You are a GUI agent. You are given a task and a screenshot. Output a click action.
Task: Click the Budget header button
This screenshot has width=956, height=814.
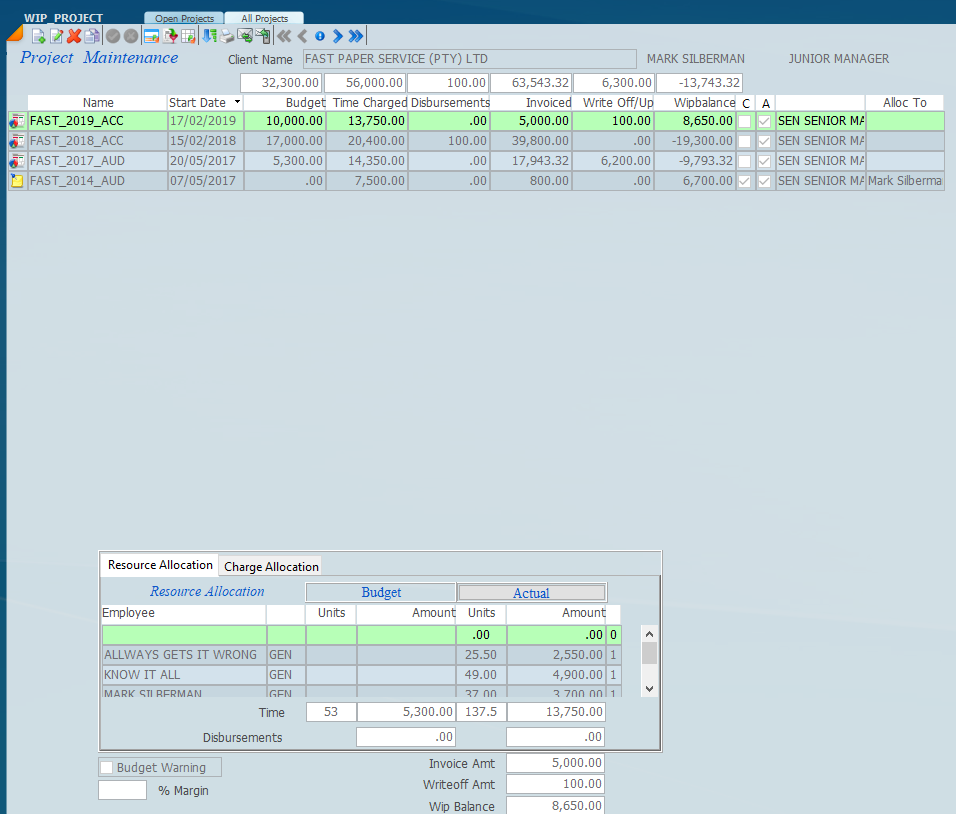[381, 592]
